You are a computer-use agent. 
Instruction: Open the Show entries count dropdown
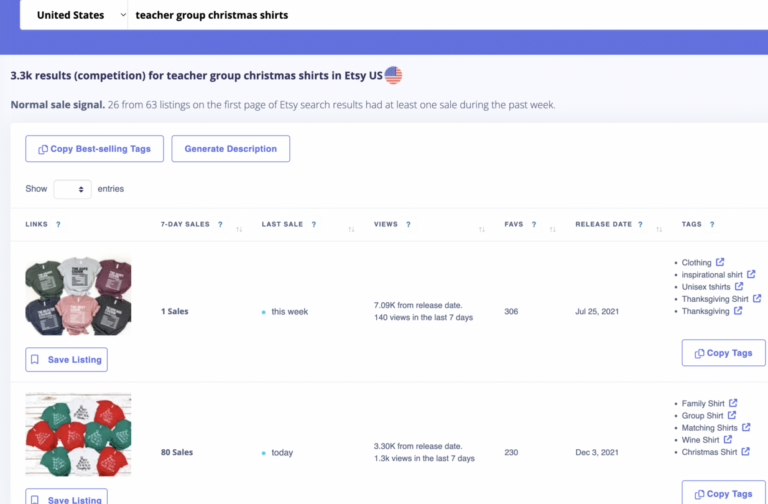[x=72, y=189]
